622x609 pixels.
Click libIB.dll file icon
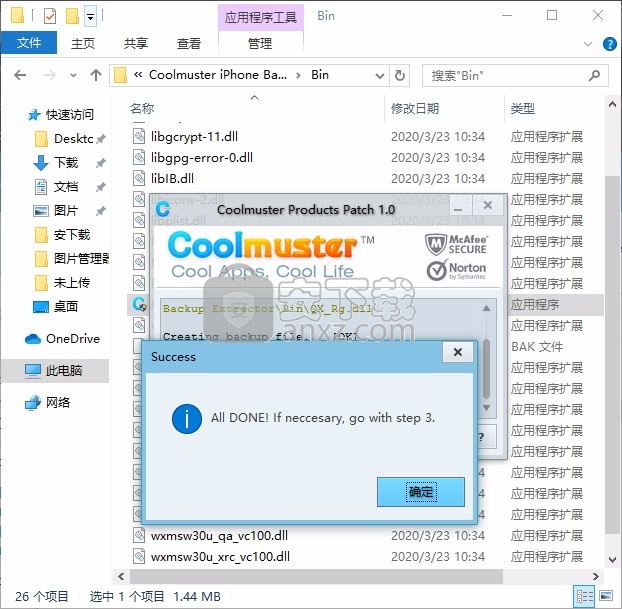coord(139,179)
